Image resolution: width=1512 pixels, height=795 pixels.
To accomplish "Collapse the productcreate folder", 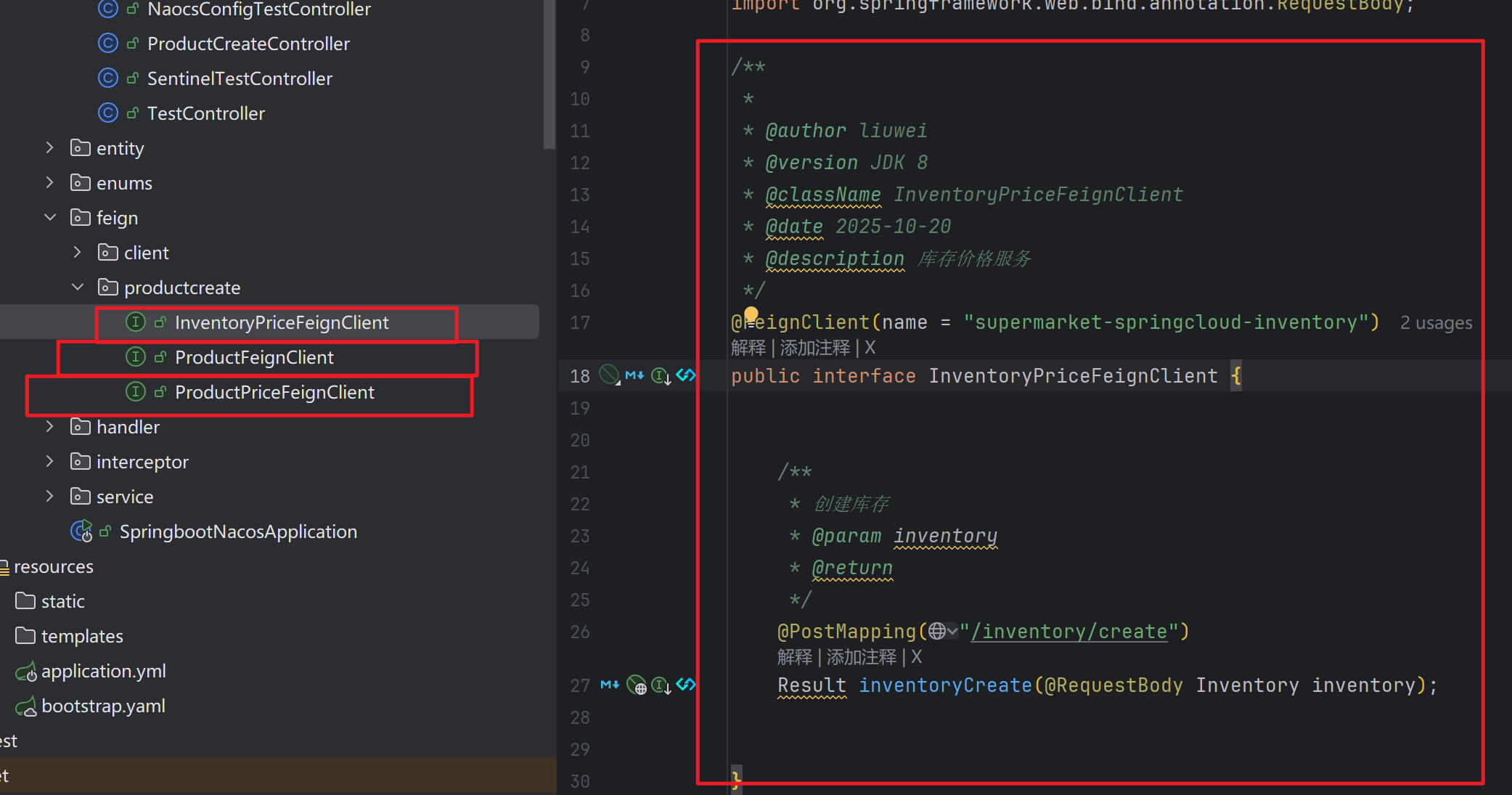I will (77, 288).
